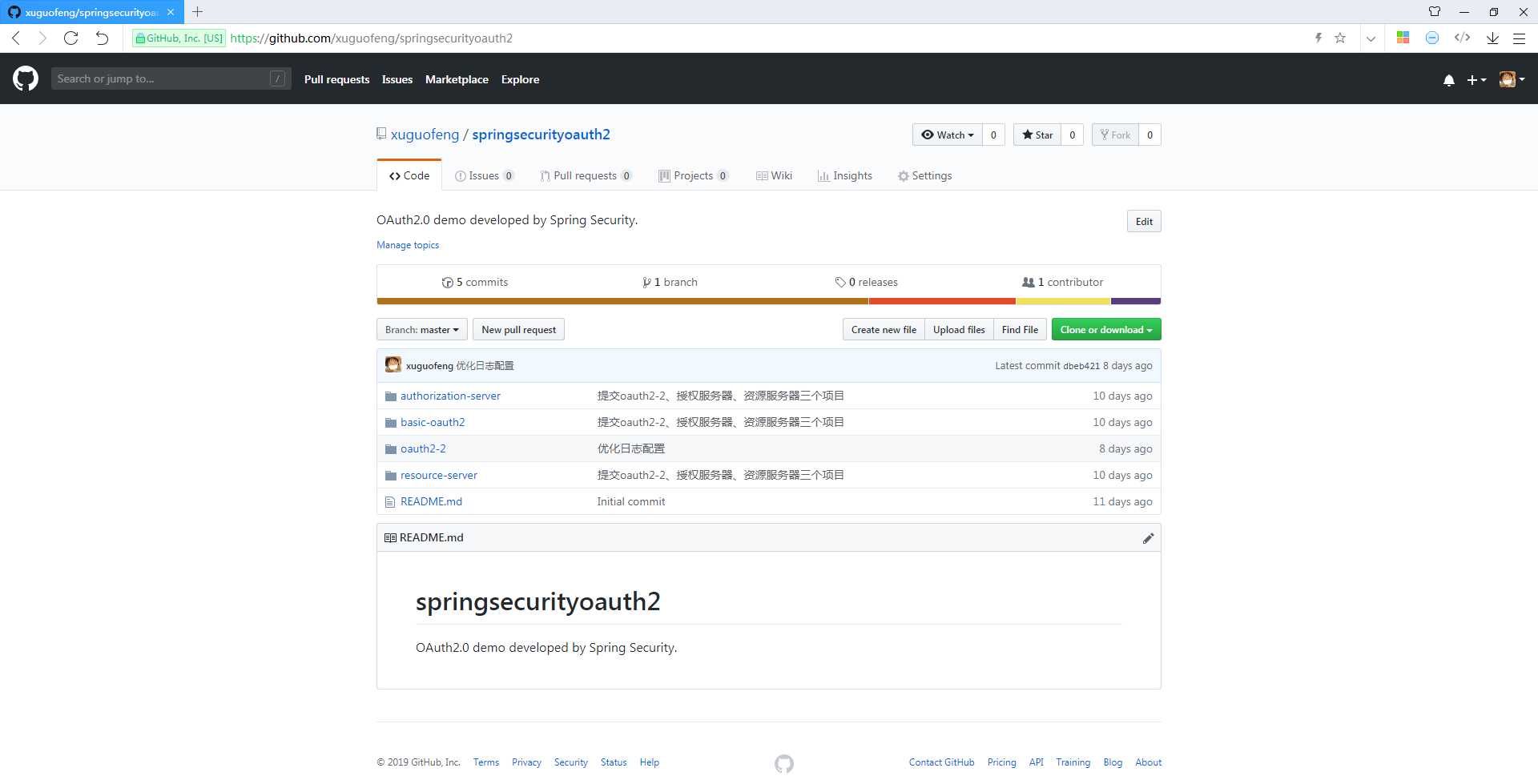Click the Create new file button
The height and width of the screenshot is (784, 1538).
pyautogui.click(x=884, y=330)
